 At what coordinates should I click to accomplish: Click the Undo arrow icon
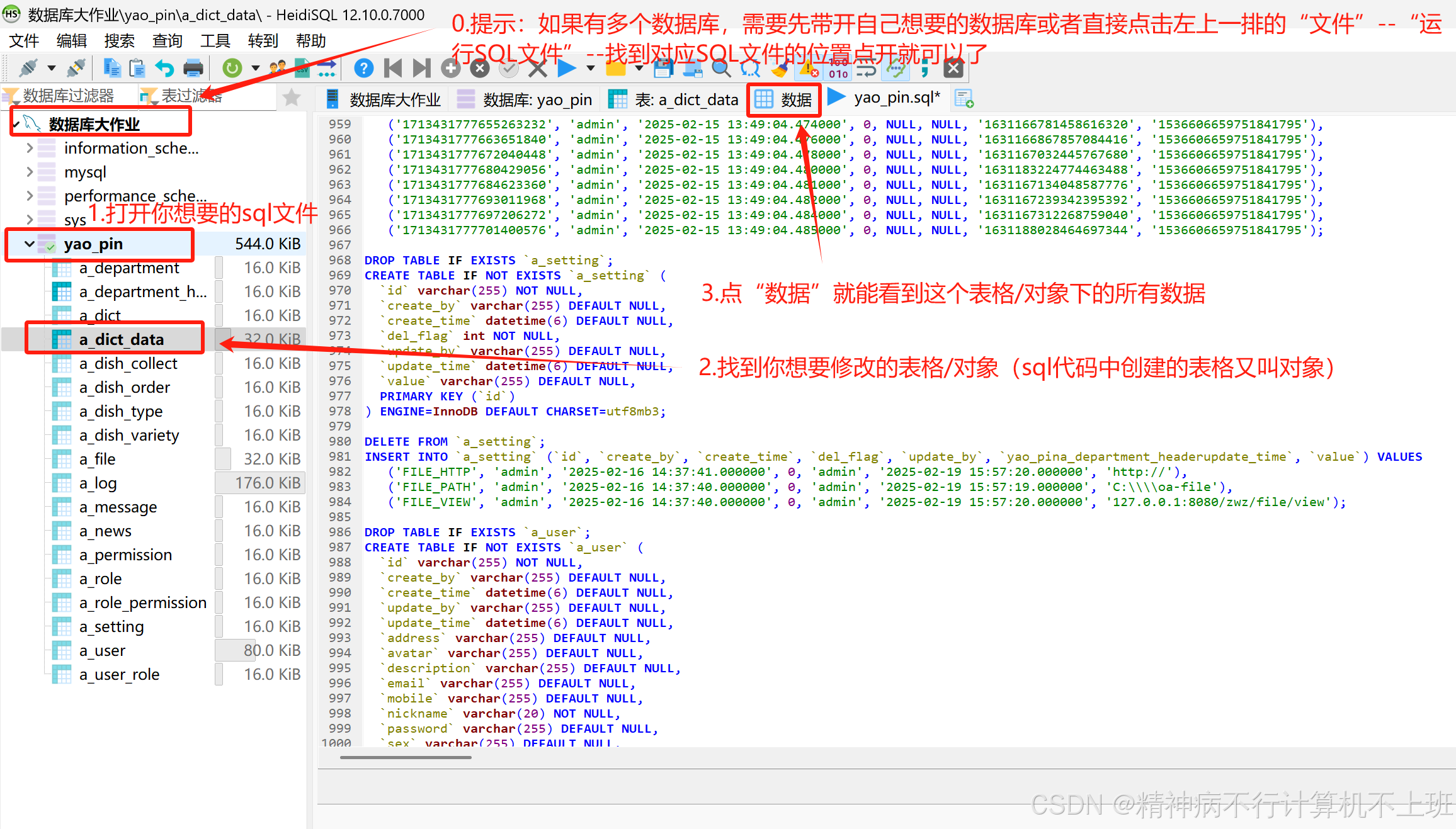coord(164,67)
